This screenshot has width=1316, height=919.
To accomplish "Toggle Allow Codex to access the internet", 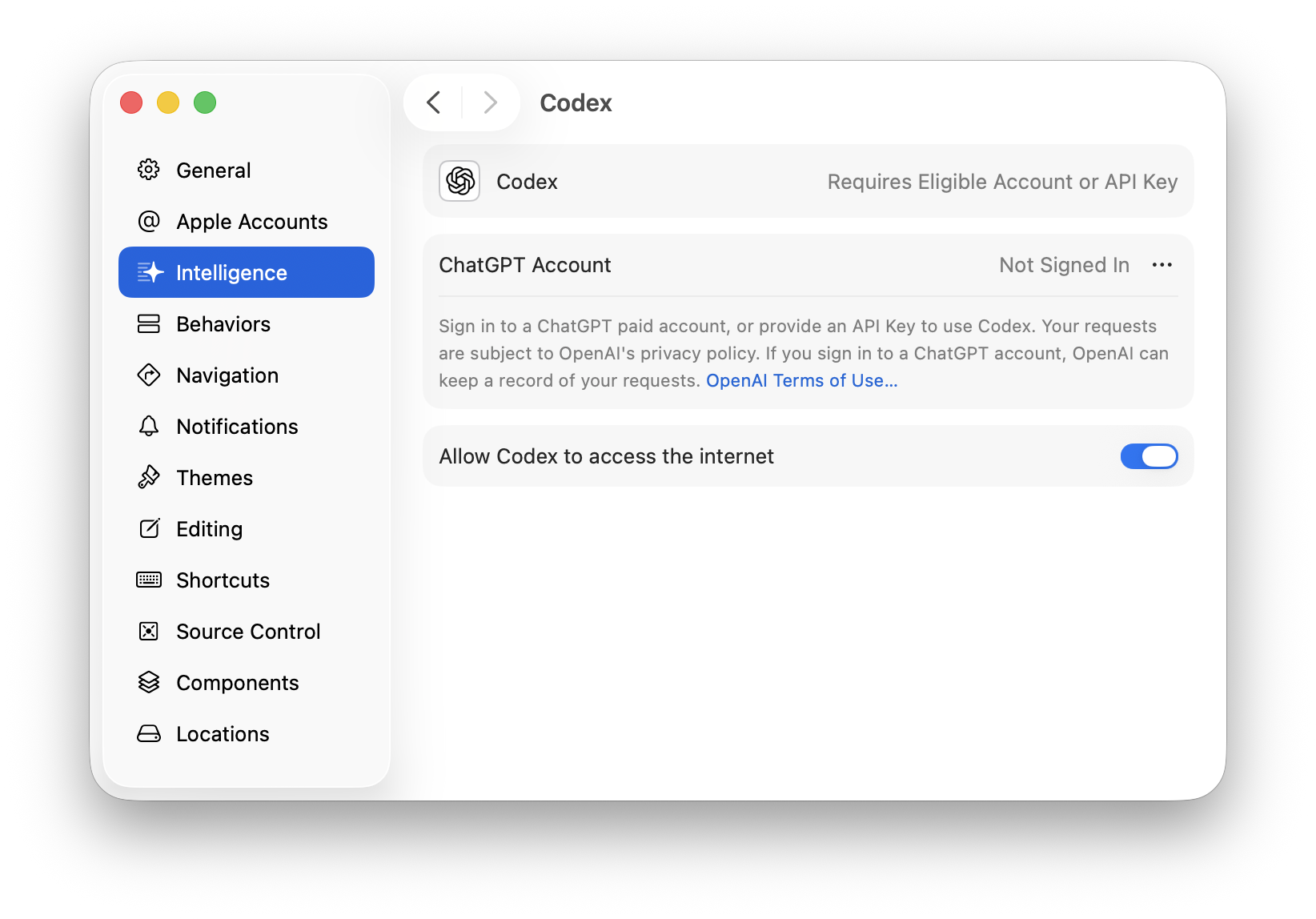I will [1149, 456].
